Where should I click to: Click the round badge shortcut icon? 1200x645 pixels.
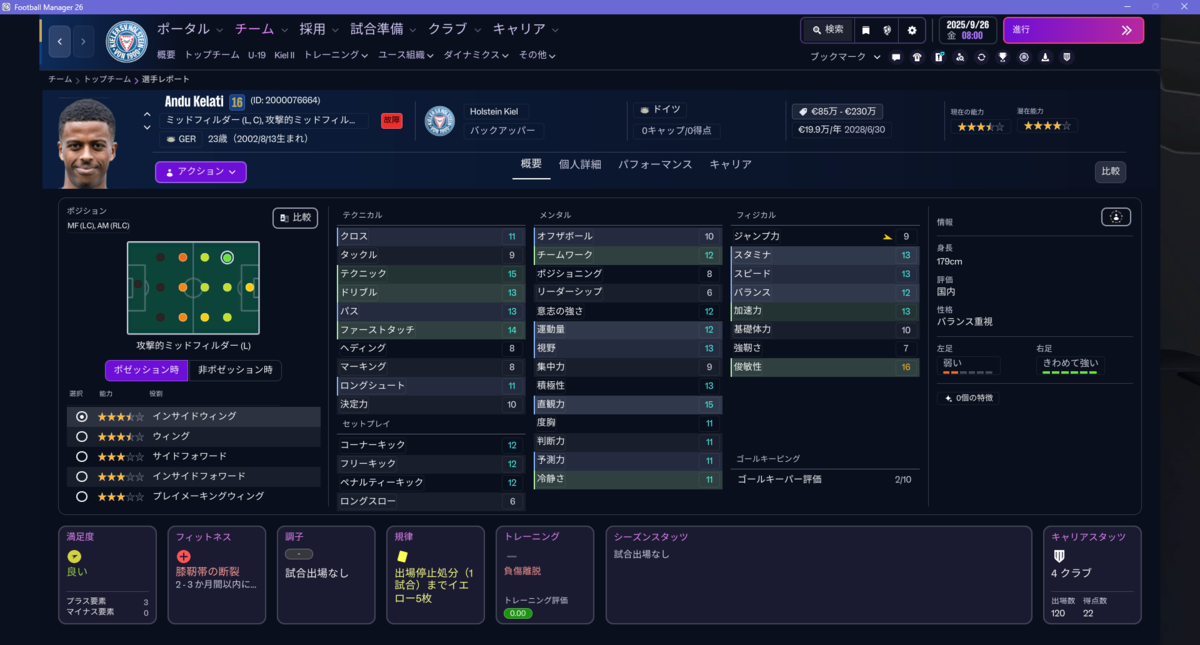(x=1024, y=57)
